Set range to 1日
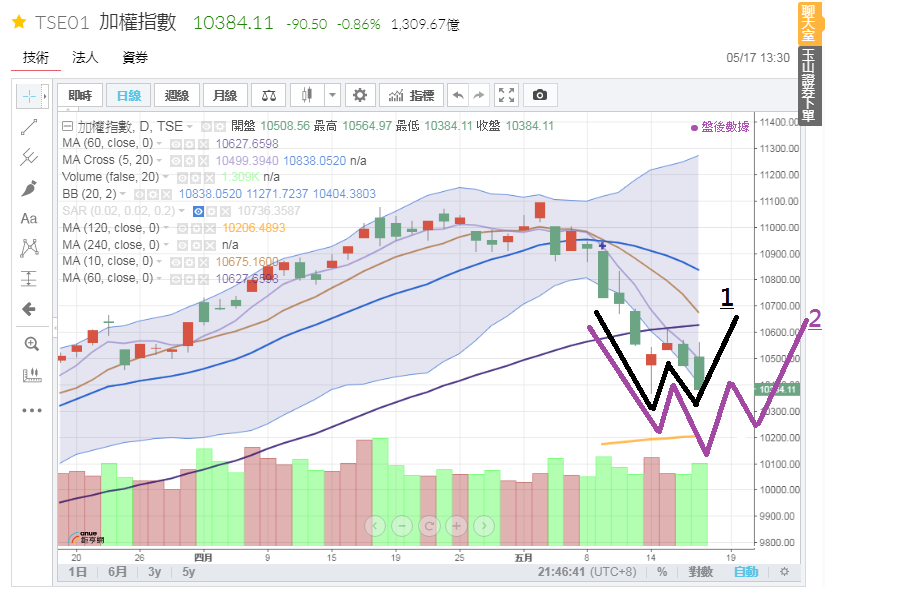This screenshot has height=600, width=900. coord(77,572)
